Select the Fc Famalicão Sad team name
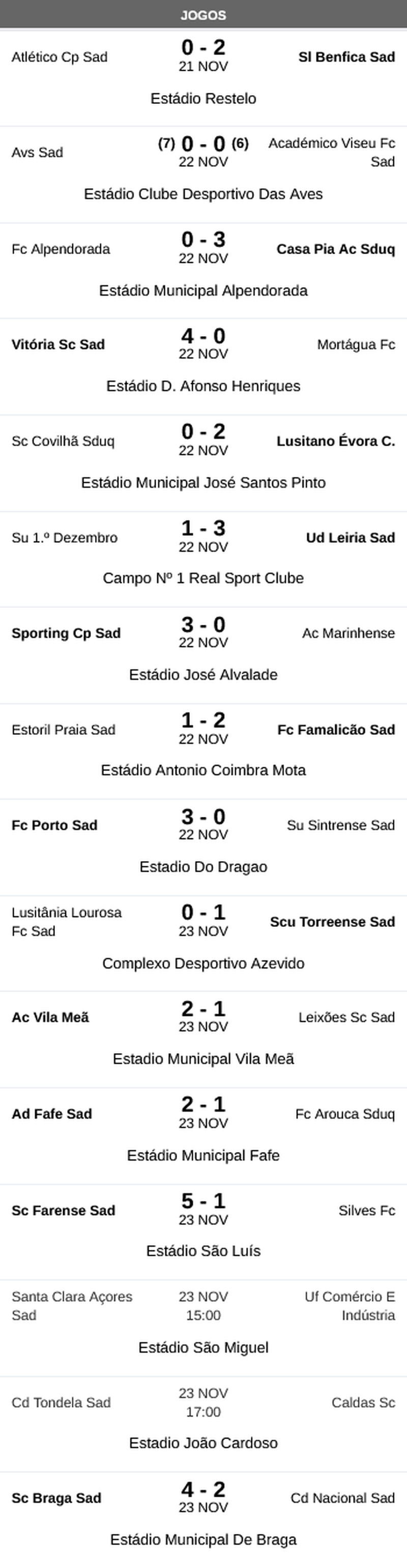The image size is (407, 1568). point(336,729)
